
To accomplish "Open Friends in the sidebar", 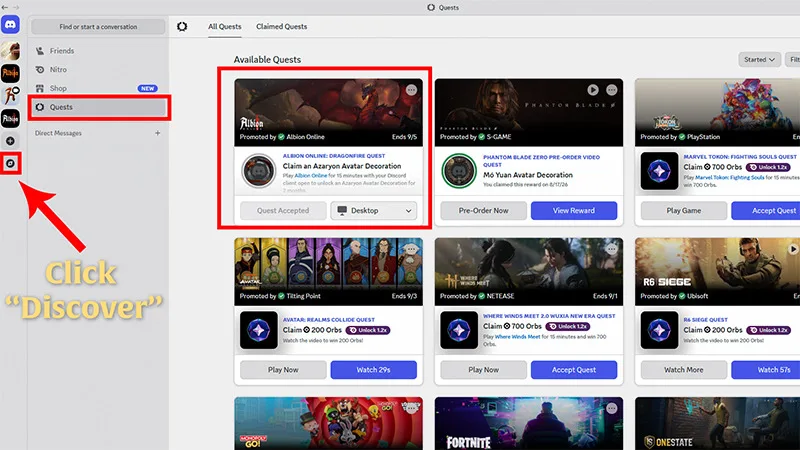I will pyautogui.click(x=98, y=51).
